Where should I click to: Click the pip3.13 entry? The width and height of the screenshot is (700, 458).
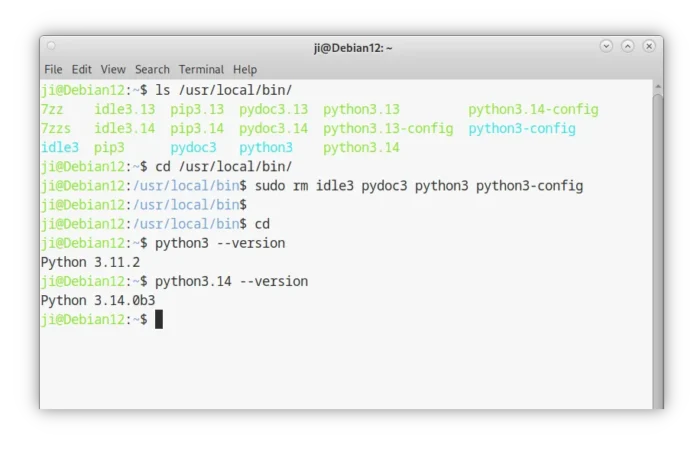coord(197,110)
